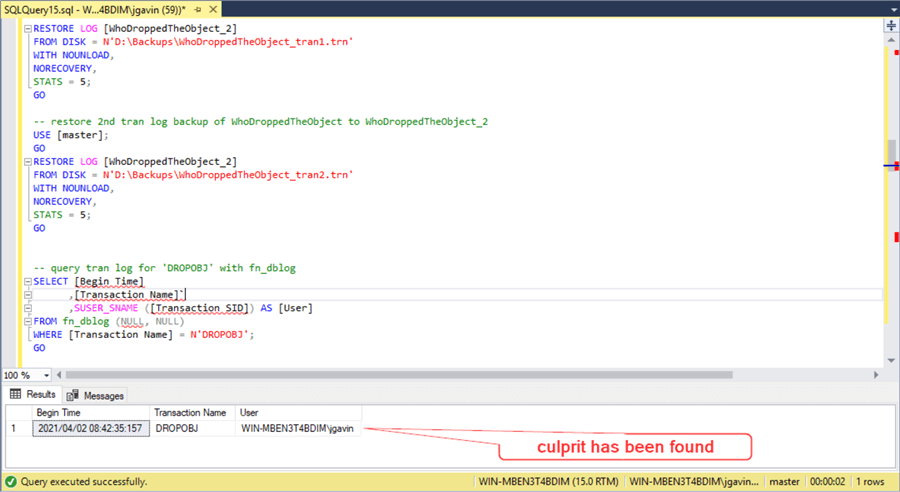This screenshot has width=900, height=492.
Task: Switch to the Messages tab
Action: [96, 395]
